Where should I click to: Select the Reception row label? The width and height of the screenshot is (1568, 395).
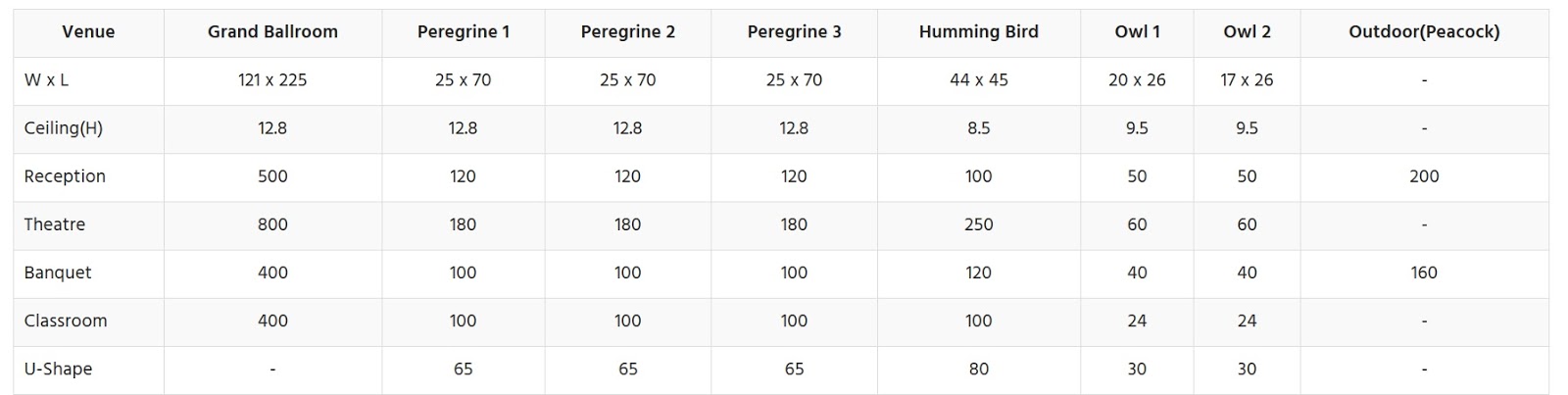coord(65,176)
